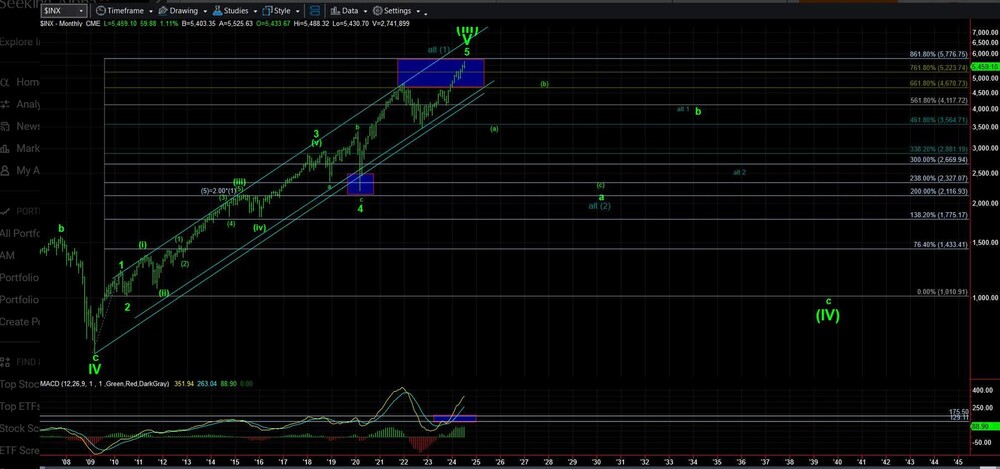The image size is (1000, 469).
Task: Click the Settings gear icon
Action: click(x=377, y=11)
